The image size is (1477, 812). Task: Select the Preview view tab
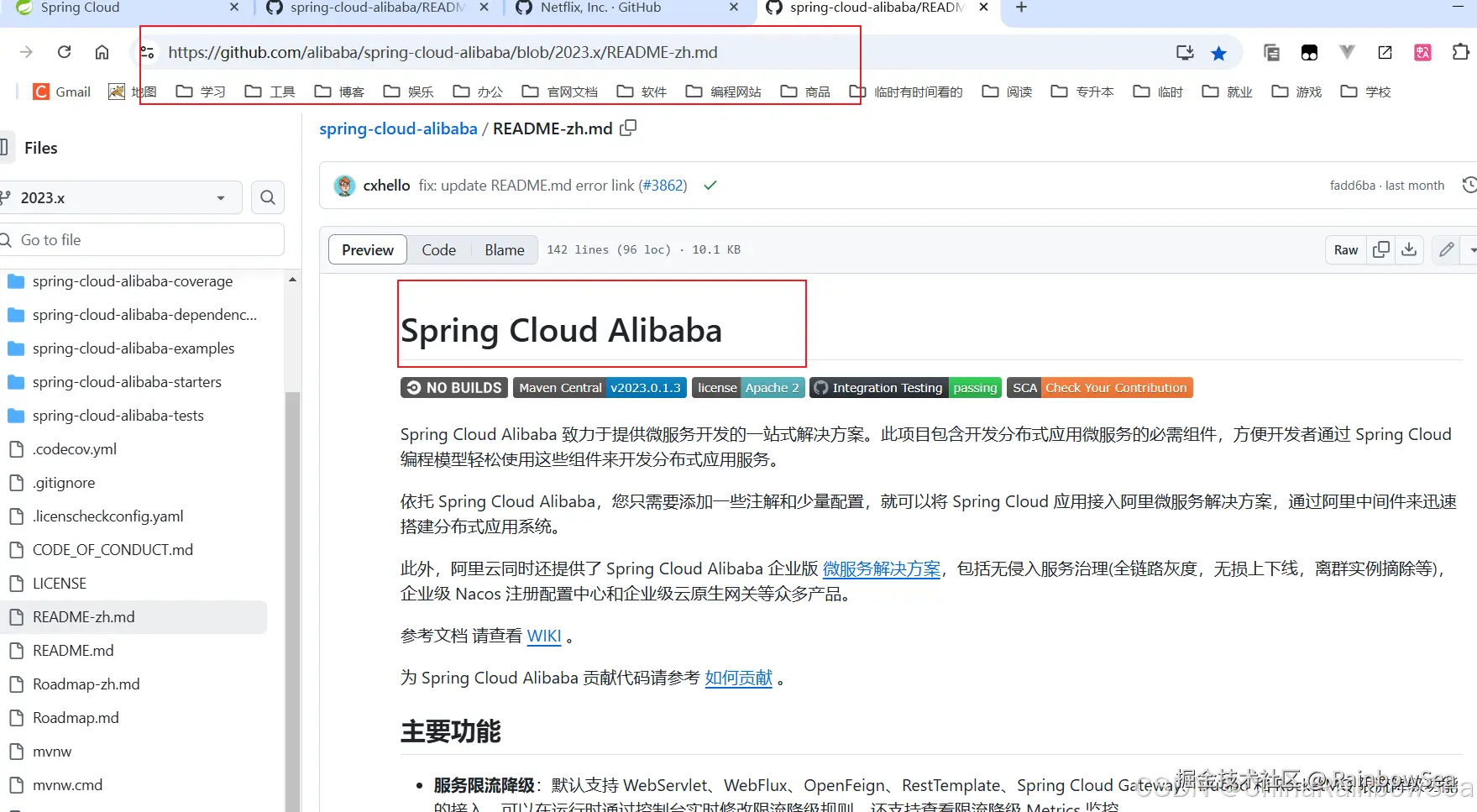[368, 249]
